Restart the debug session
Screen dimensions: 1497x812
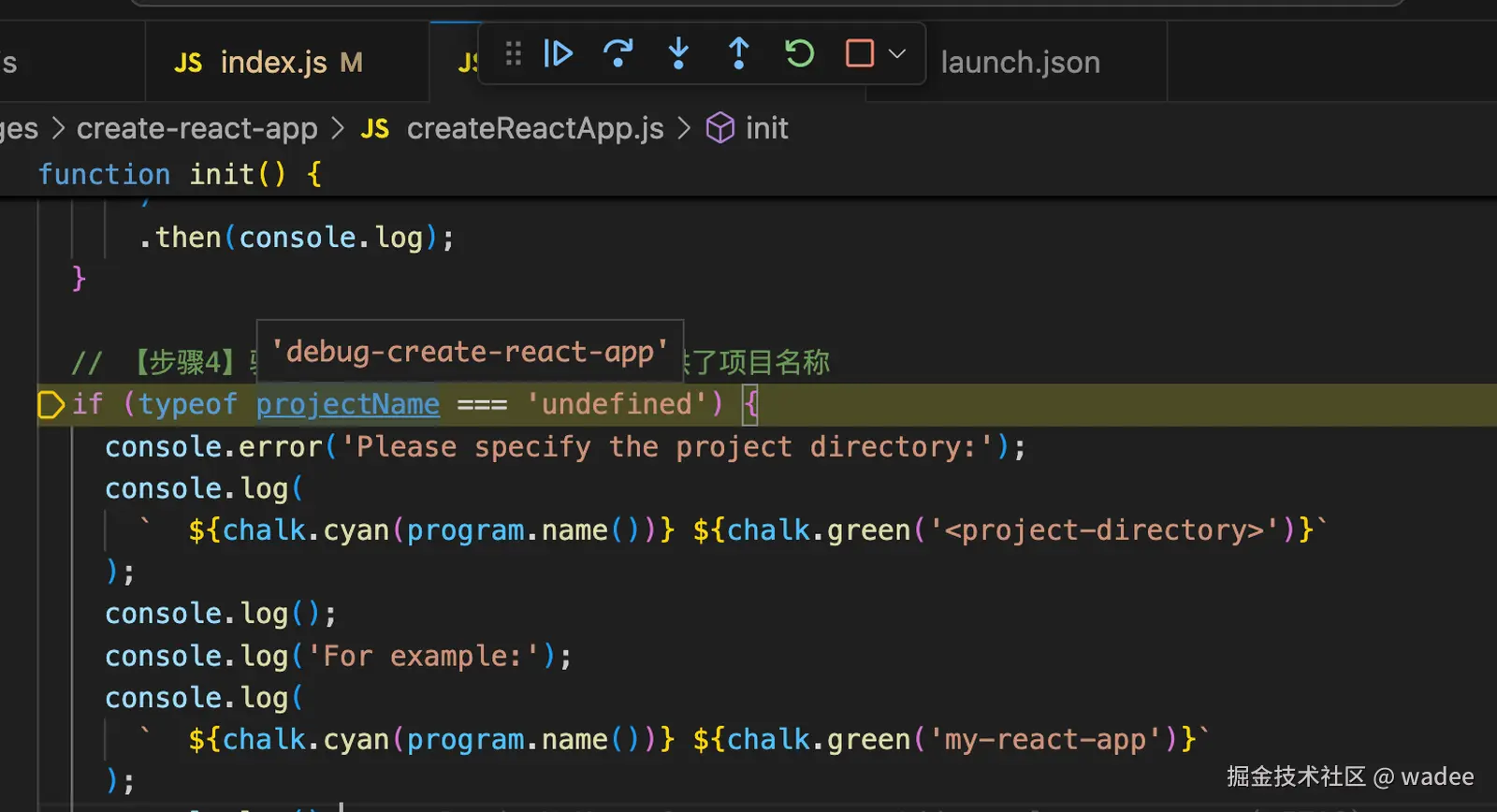(799, 54)
